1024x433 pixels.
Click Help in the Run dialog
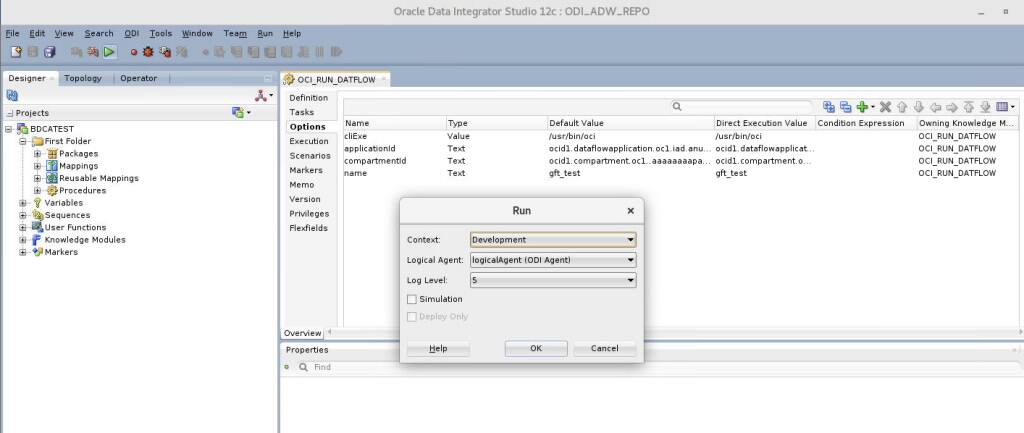[438, 349]
